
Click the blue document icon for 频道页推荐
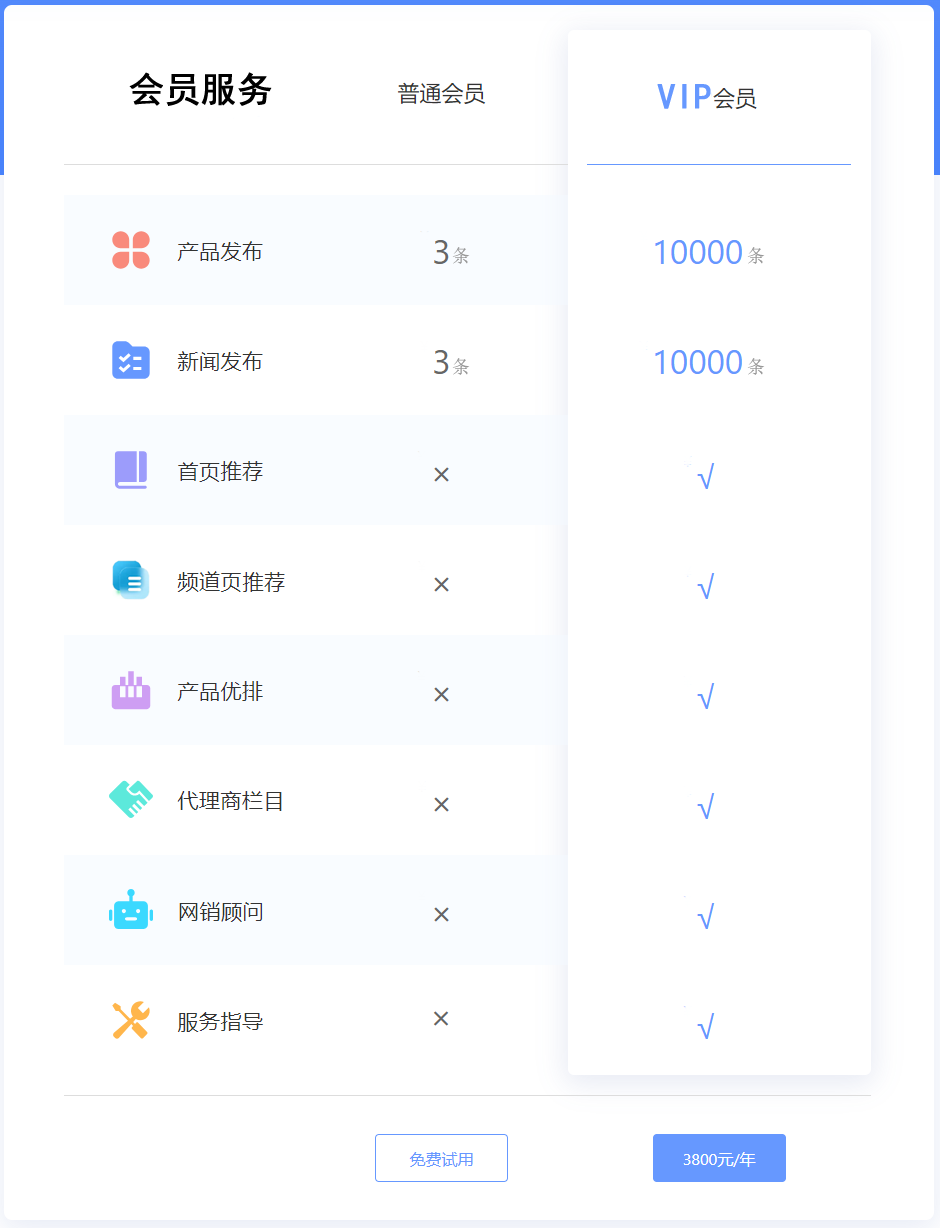click(x=131, y=580)
